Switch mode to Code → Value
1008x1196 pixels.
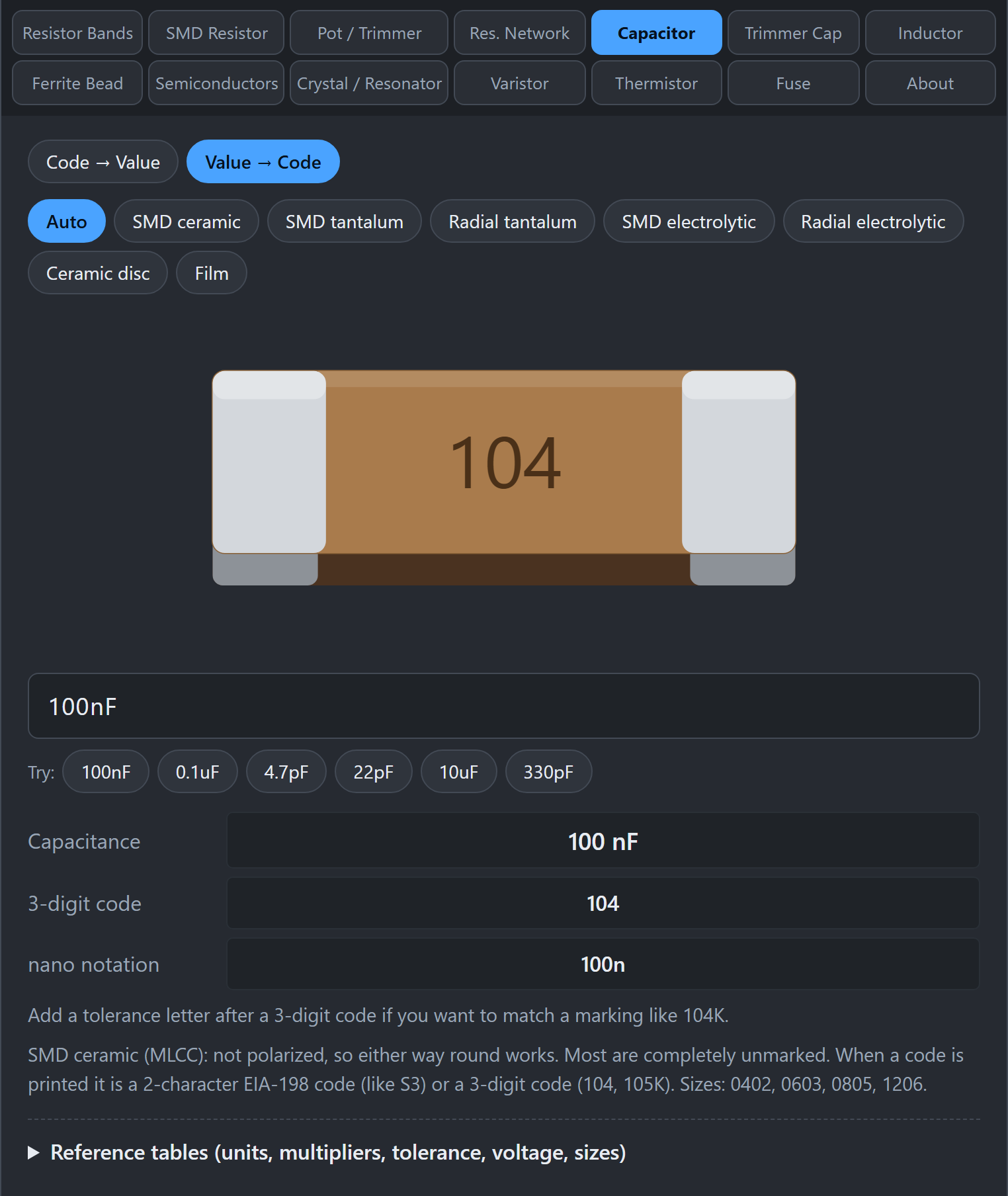(x=103, y=161)
